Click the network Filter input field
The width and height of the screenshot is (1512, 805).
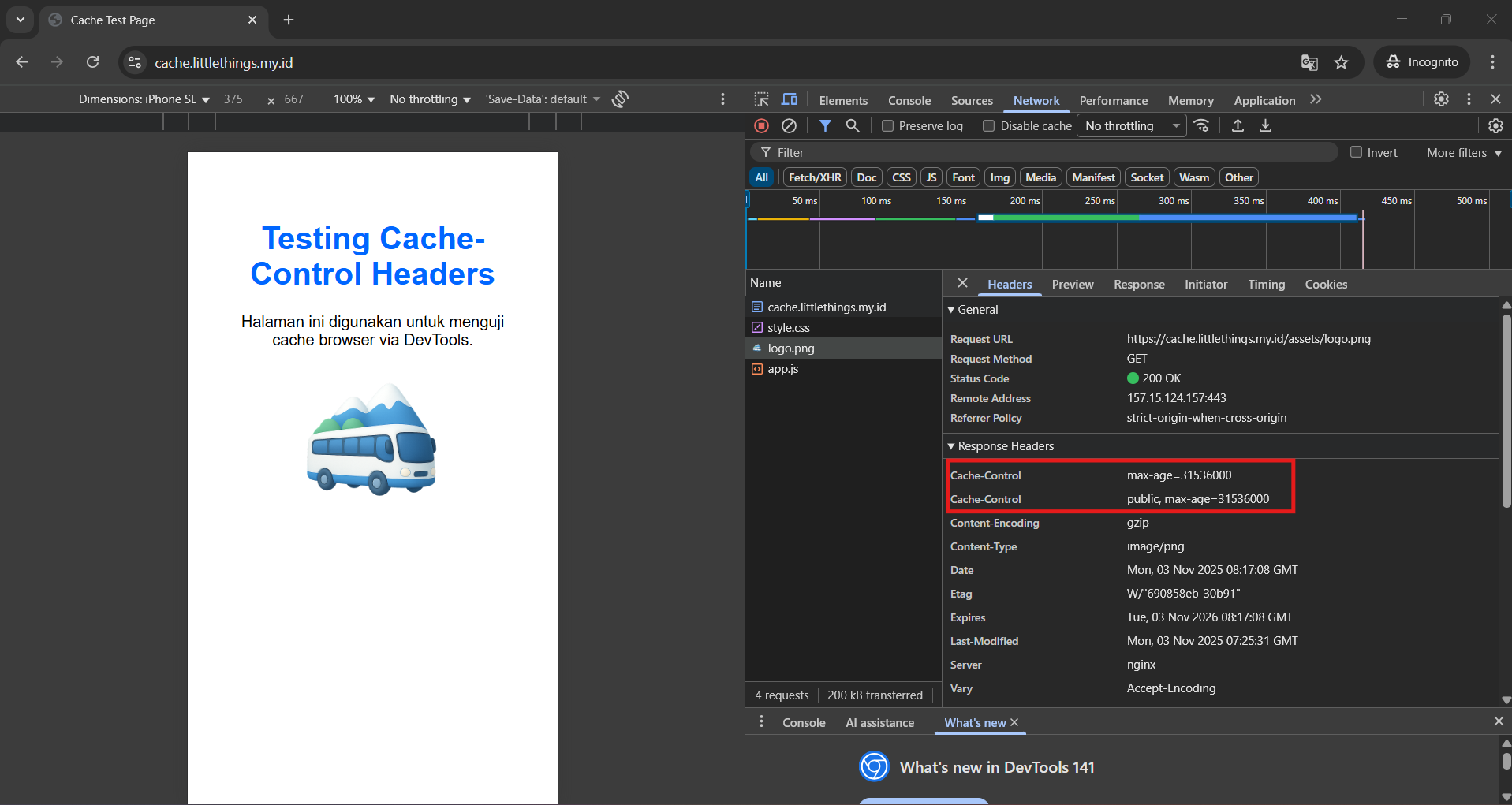pyautogui.click(x=1043, y=152)
